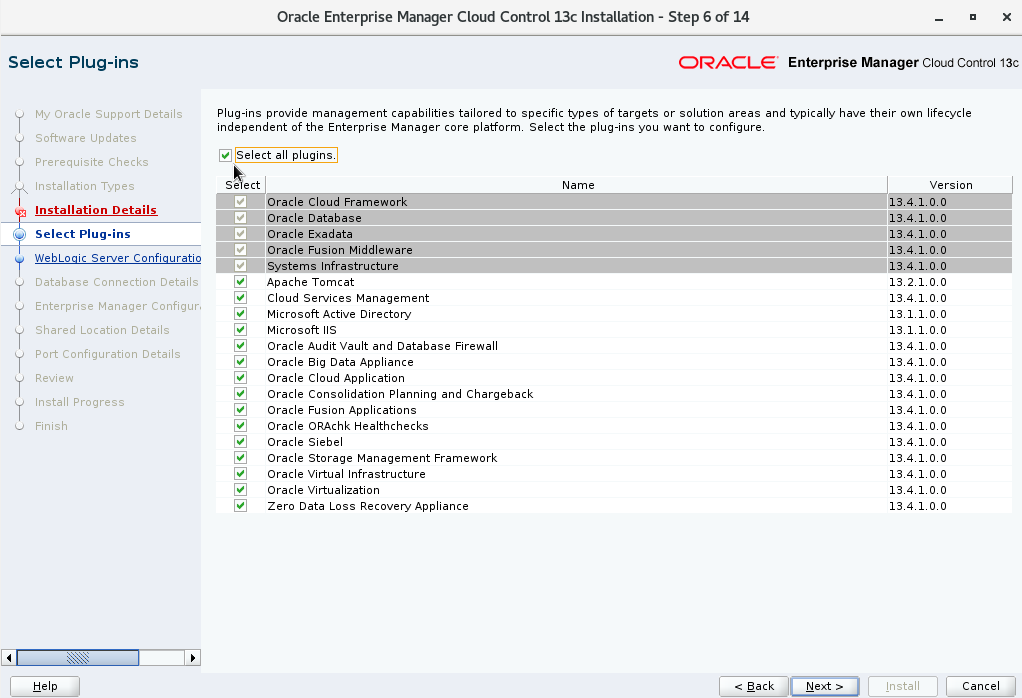Toggle Oracle Fusion Applications checkbox
The width and height of the screenshot is (1022, 698).
tap(241, 409)
